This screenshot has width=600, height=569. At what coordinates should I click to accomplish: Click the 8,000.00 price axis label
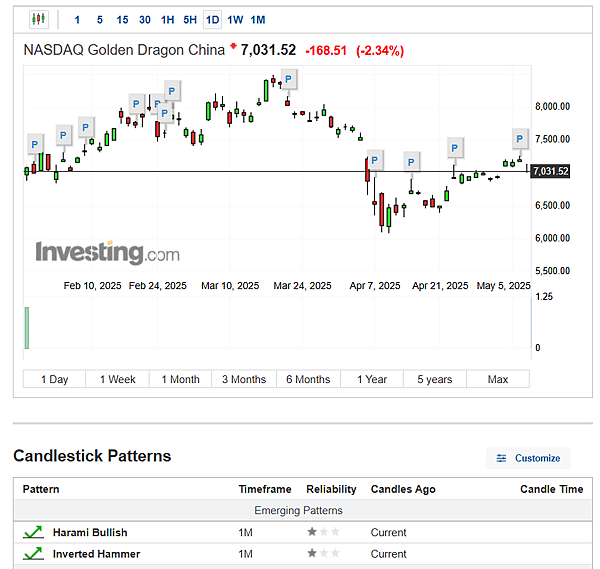(x=553, y=106)
